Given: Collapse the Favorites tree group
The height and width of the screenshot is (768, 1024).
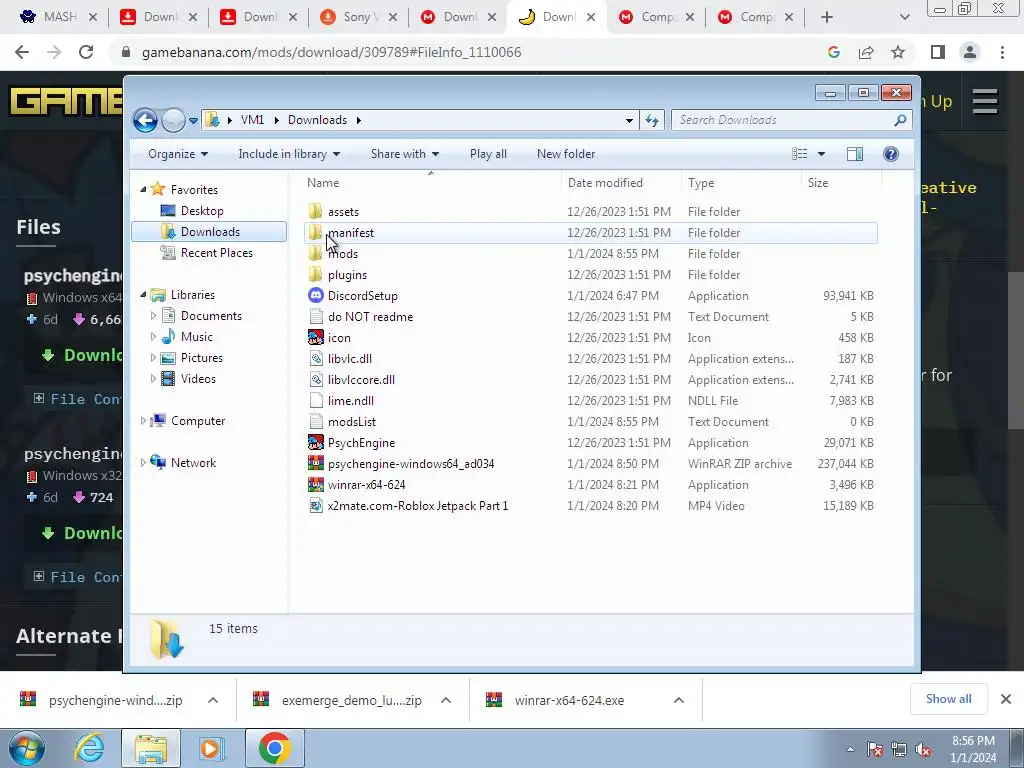Looking at the screenshot, I should (143, 189).
